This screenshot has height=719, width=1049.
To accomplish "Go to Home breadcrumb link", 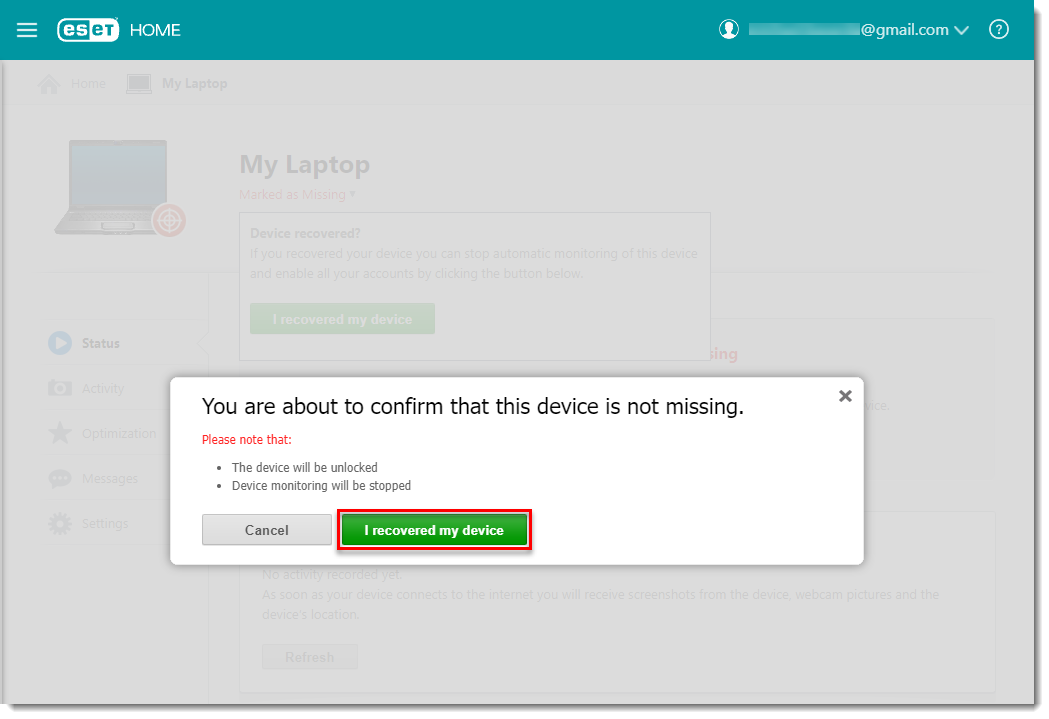I will click(88, 84).
